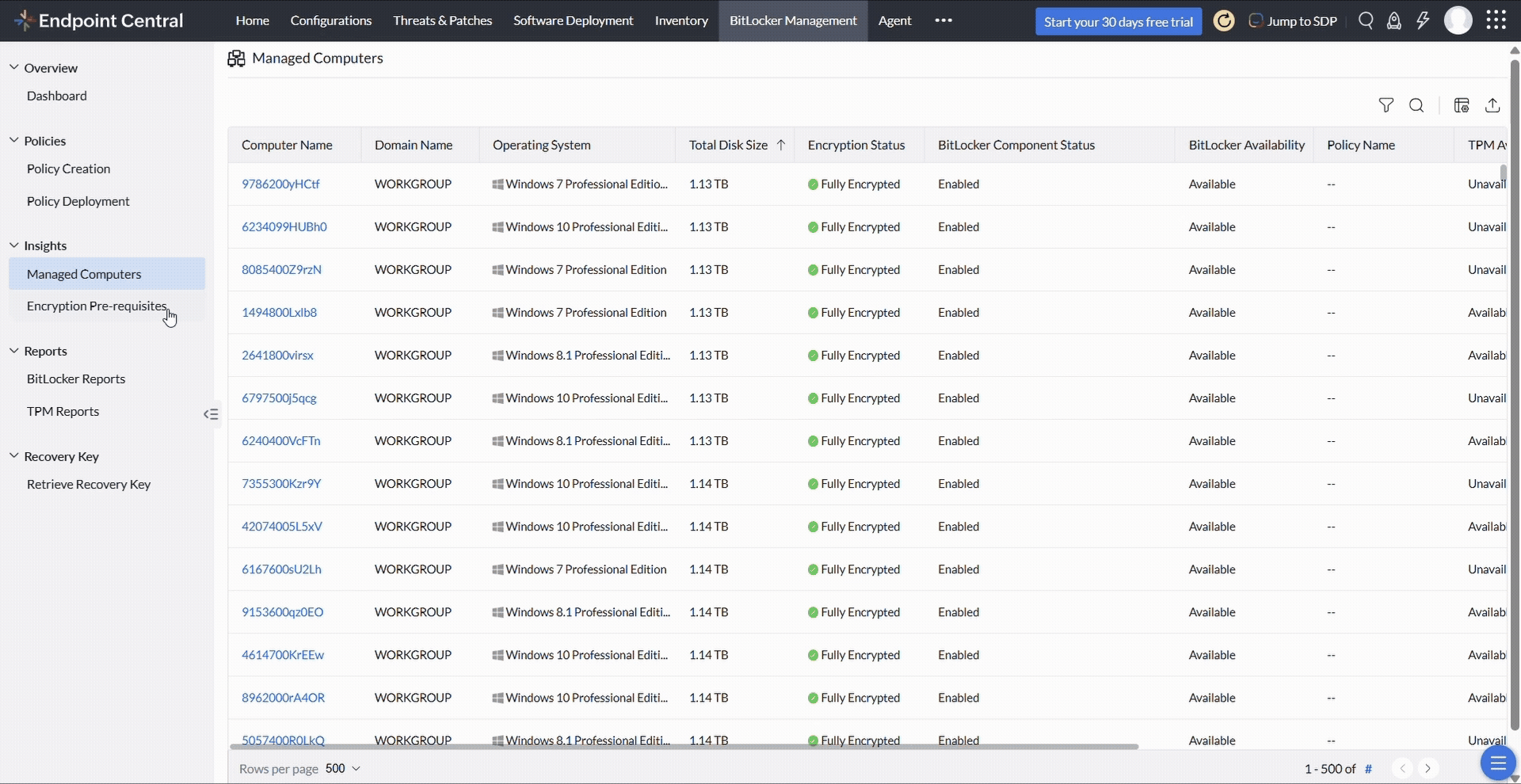Image resolution: width=1521 pixels, height=784 pixels.
Task: Open computer 6234099HUBh0
Action: (284, 226)
